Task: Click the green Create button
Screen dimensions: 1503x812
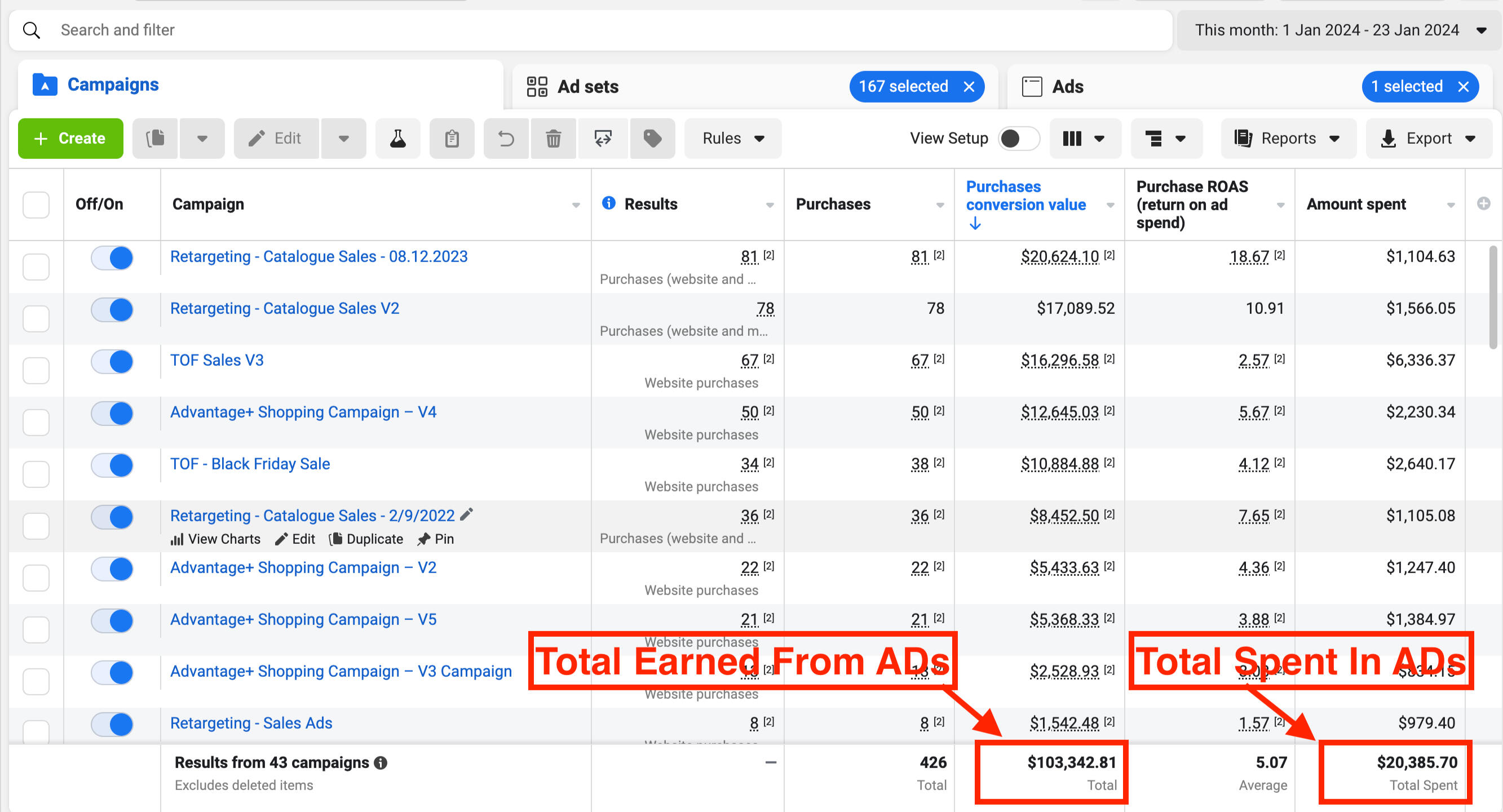Action: click(70, 138)
